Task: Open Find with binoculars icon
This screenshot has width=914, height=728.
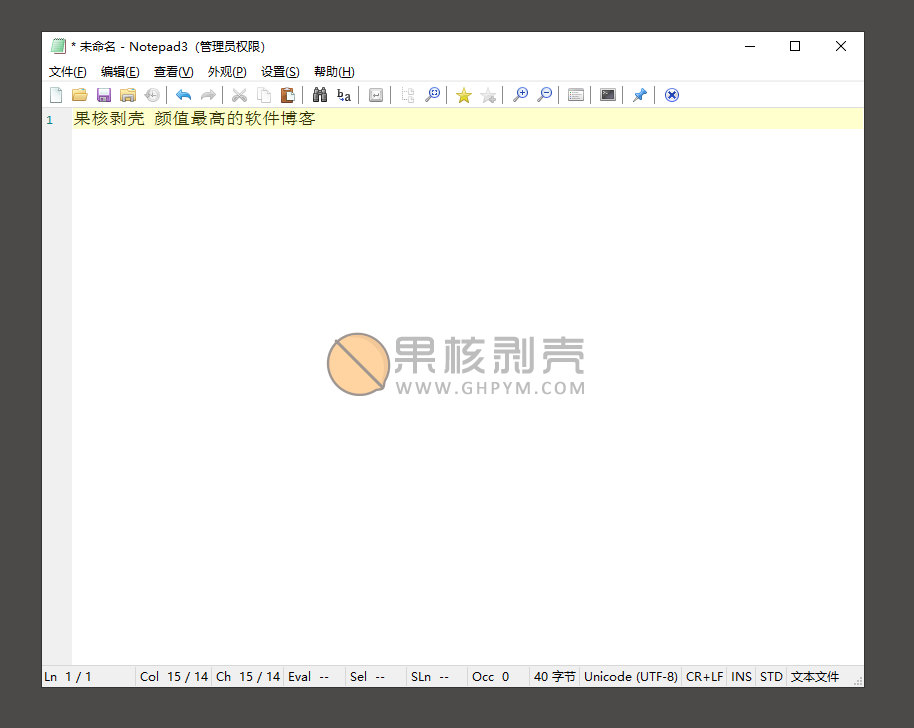Action: (x=320, y=95)
